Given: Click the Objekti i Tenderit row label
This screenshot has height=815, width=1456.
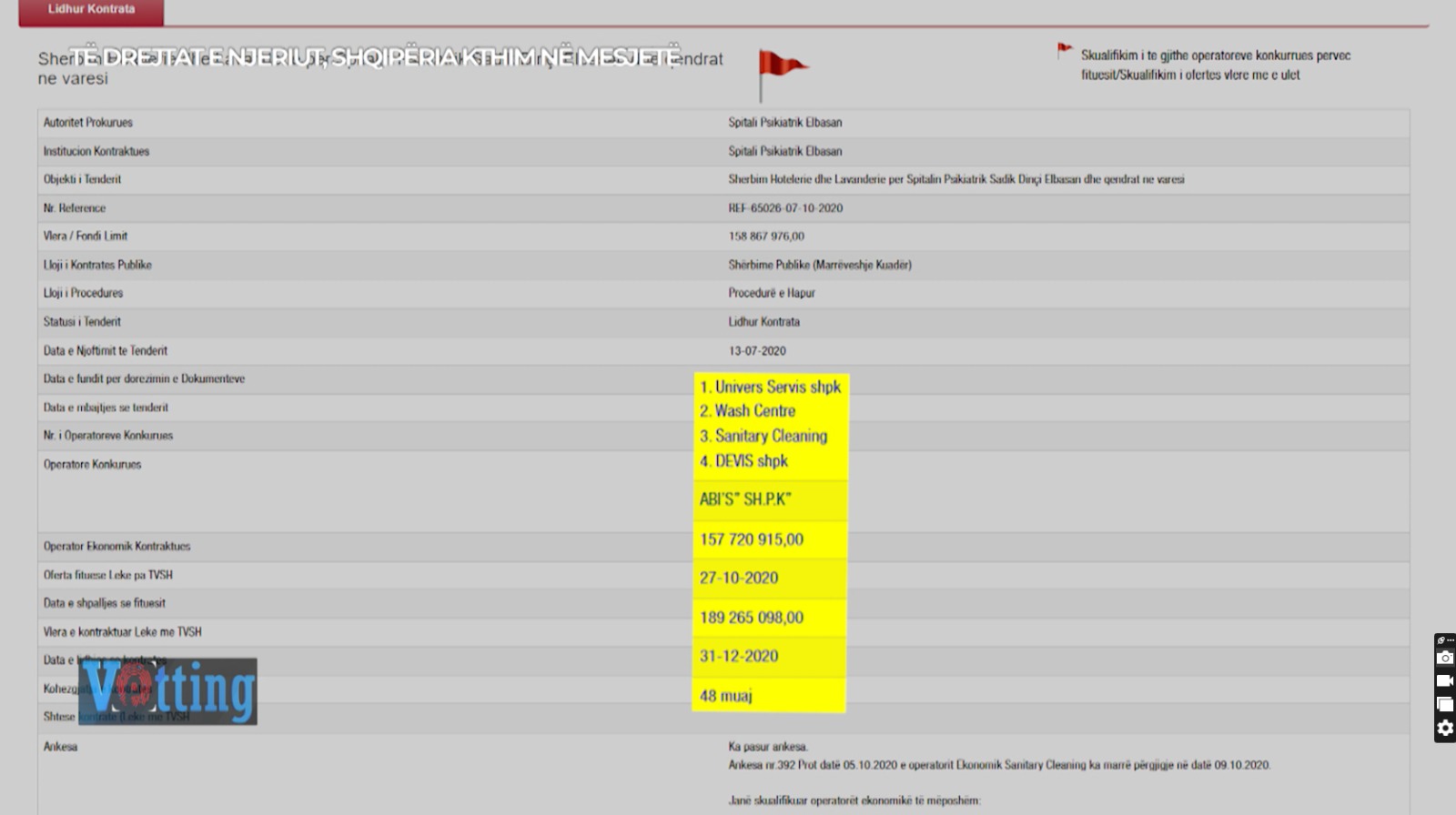Looking at the screenshot, I should pos(82,179).
